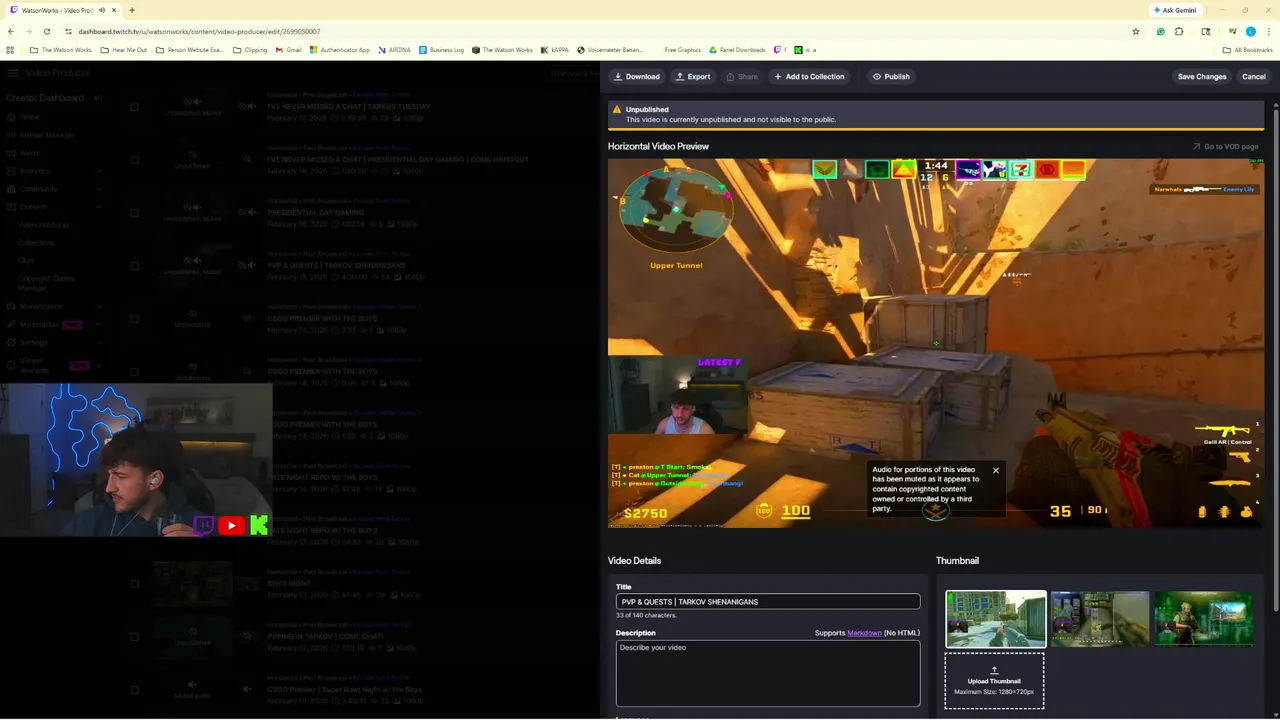This screenshot has width=1280, height=720.
Task: Click the horizontal video preview player
Action: coord(935,343)
